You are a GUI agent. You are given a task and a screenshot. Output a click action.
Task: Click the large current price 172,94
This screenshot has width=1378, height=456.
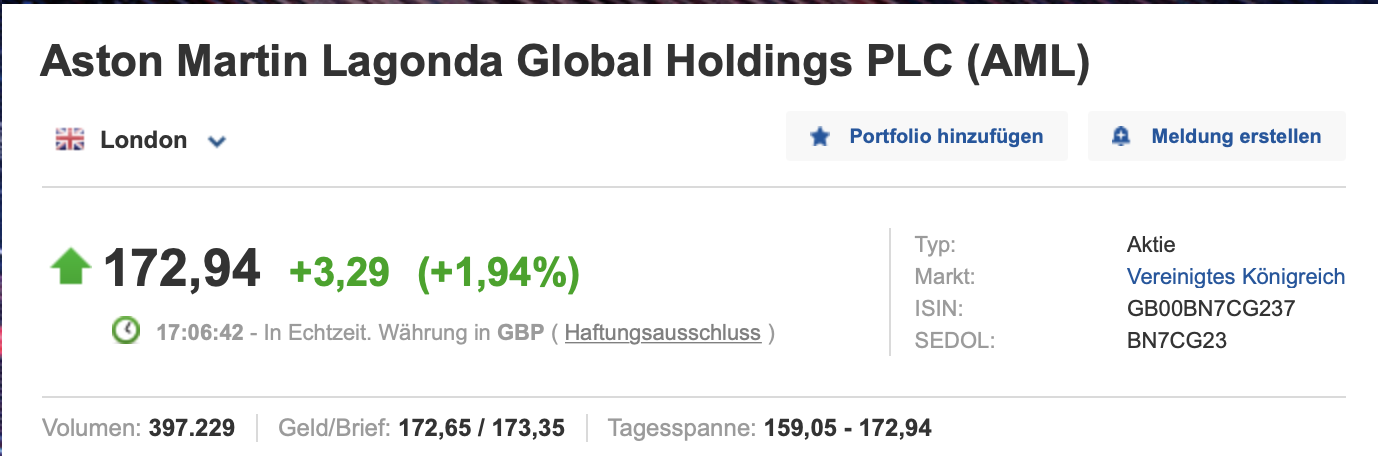tap(181, 268)
